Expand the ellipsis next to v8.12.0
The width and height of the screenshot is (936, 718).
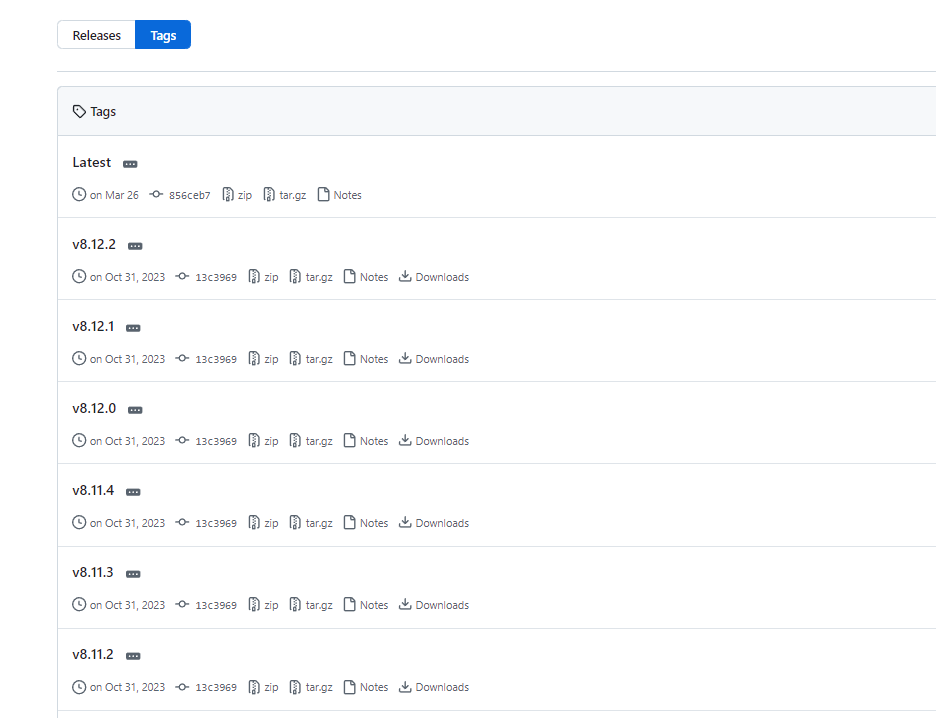(x=136, y=410)
